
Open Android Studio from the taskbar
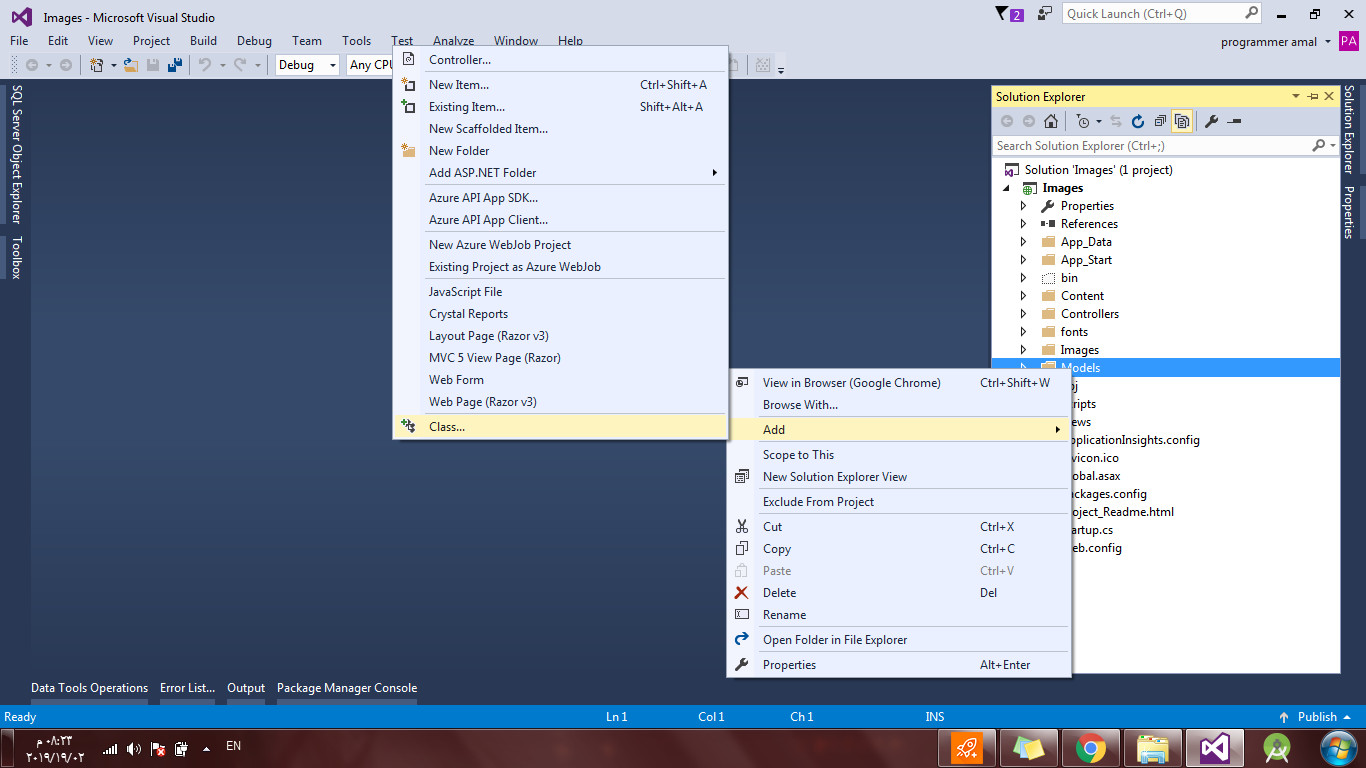pos(1276,748)
